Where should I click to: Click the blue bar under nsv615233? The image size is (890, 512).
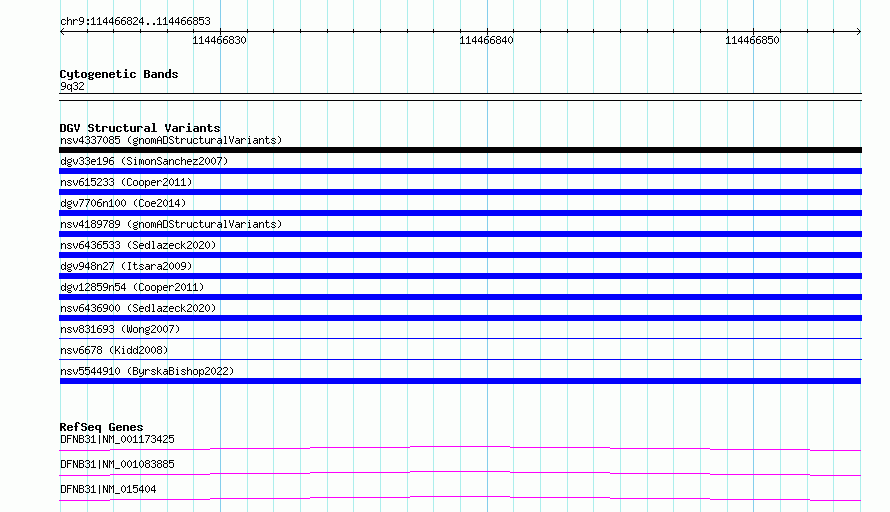[460, 192]
